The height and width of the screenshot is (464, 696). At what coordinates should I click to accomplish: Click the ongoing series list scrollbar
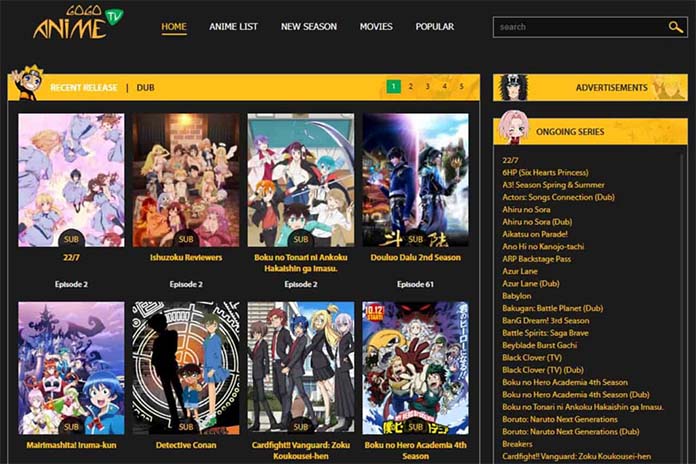tap(683, 308)
